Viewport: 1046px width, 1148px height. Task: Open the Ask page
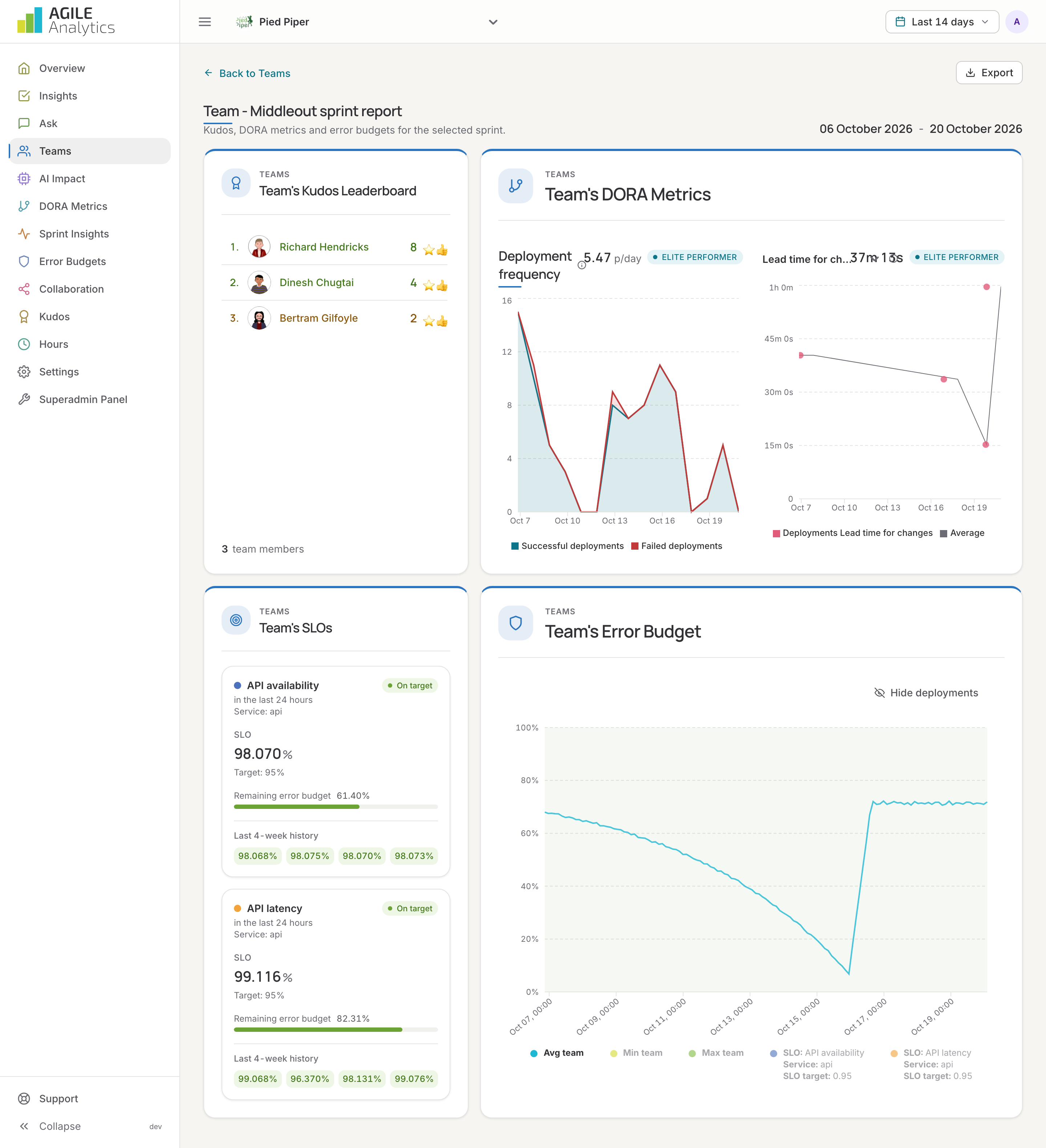[x=90, y=123]
